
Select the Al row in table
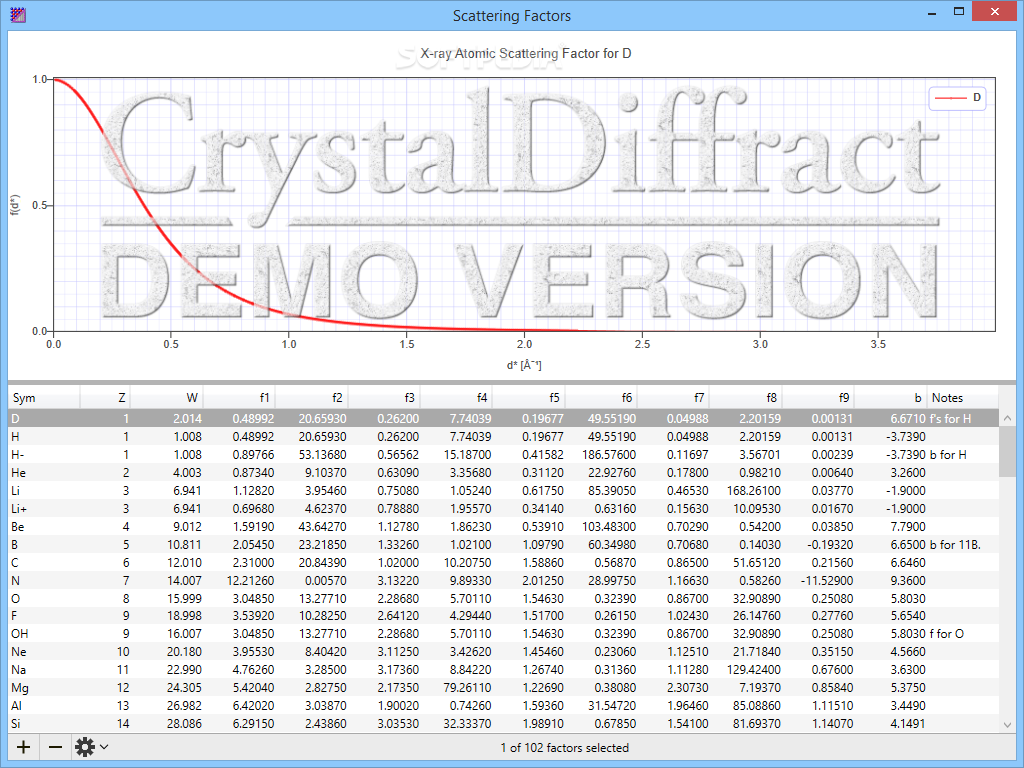[504, 705]
